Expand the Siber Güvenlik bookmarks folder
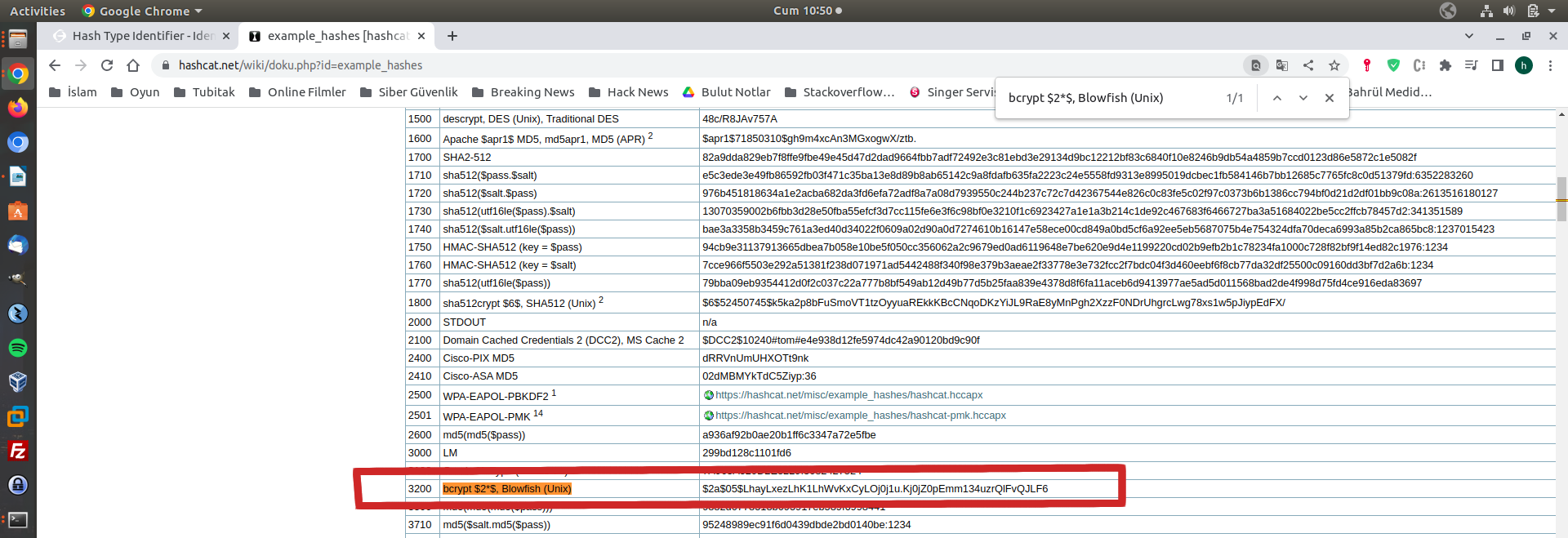Viewport: 1568px width, 538px height. (x=409, y=92)
